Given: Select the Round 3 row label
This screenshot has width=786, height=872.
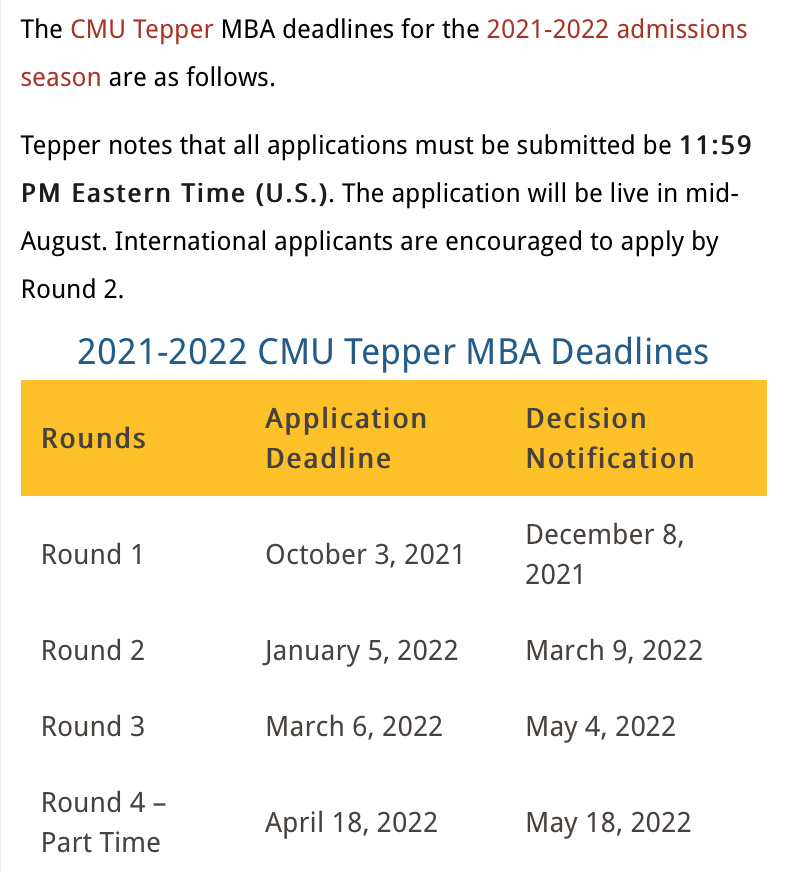Looking at the screenshot, I should tap(93, 727).
